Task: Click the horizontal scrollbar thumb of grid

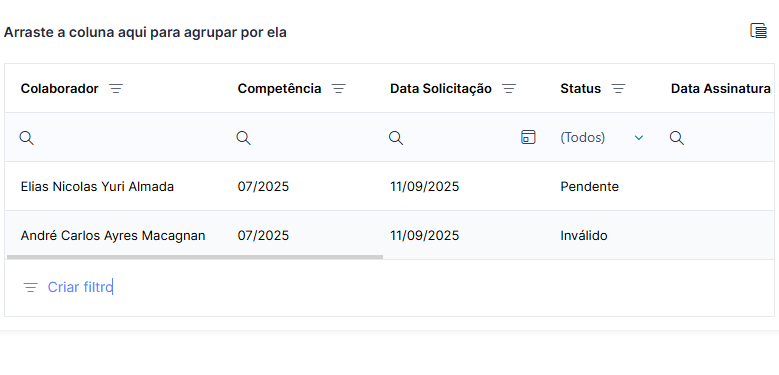Action: click(195, 257)
